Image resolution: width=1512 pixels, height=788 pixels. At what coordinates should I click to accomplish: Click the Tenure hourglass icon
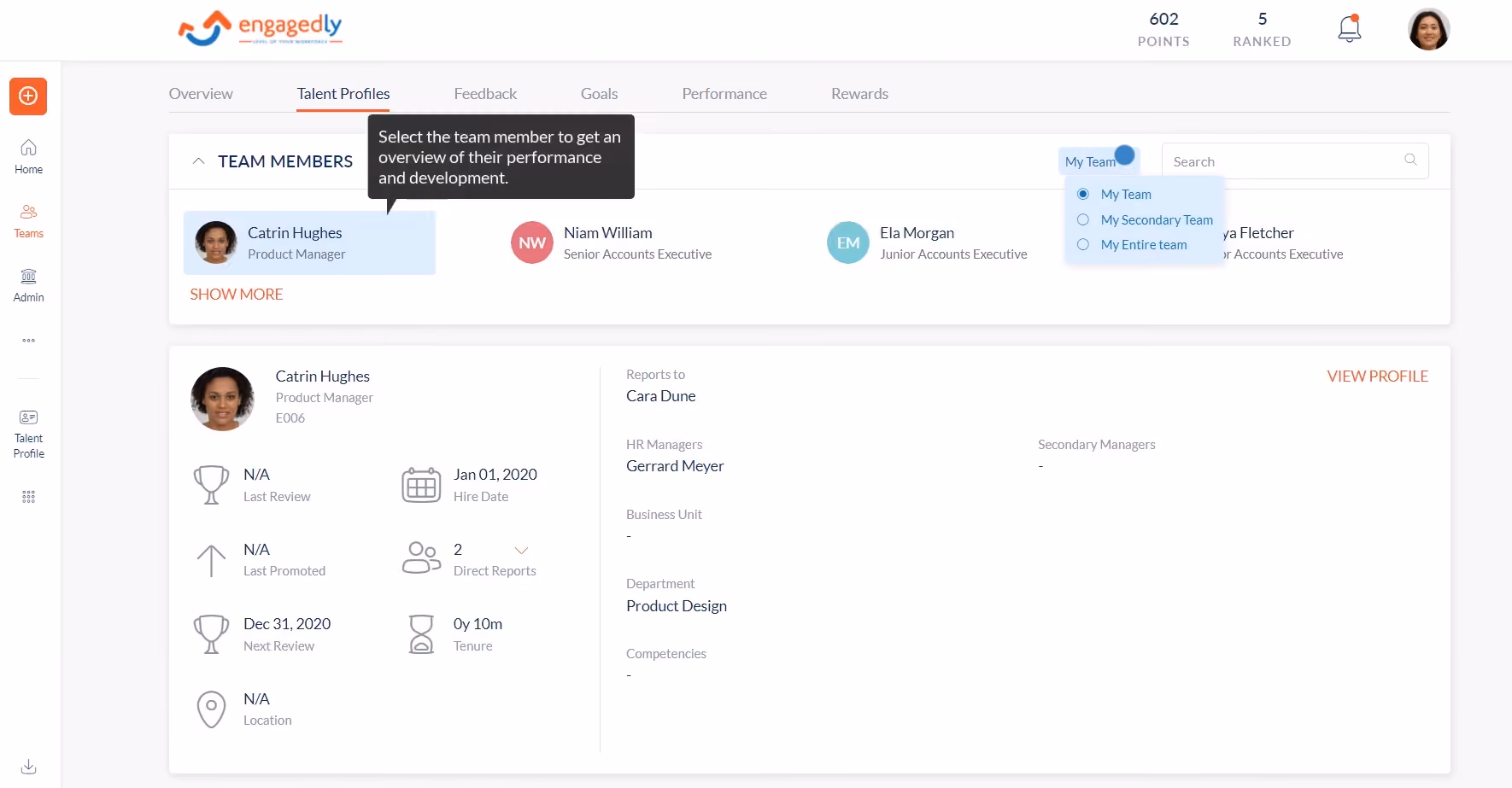(421, 634)
